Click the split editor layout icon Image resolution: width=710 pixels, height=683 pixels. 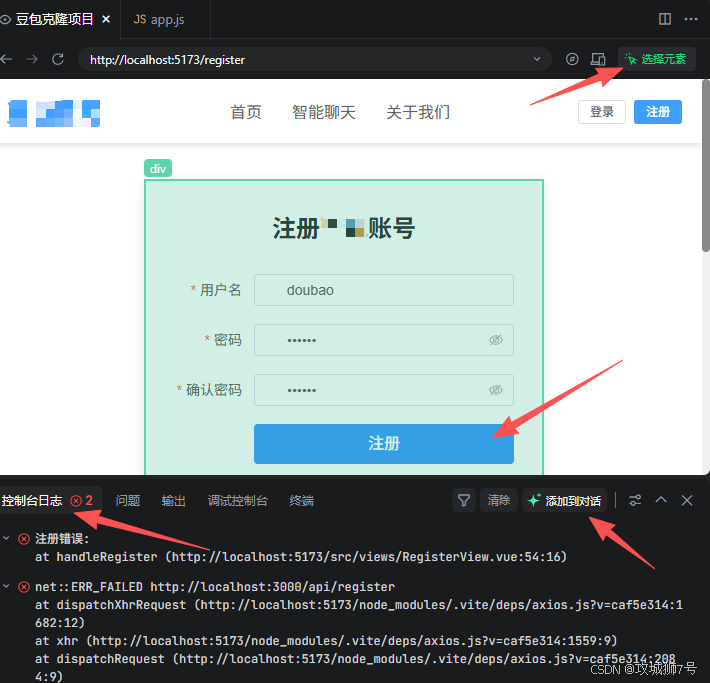[x=665, y=19]
